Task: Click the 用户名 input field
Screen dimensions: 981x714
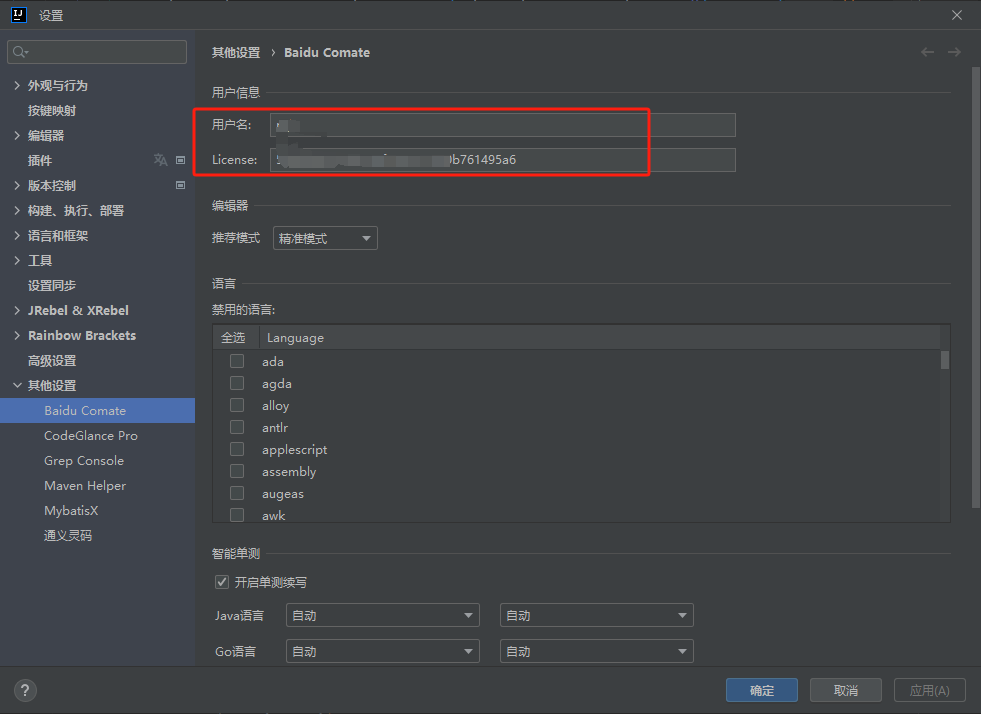Action: [503, 125]
